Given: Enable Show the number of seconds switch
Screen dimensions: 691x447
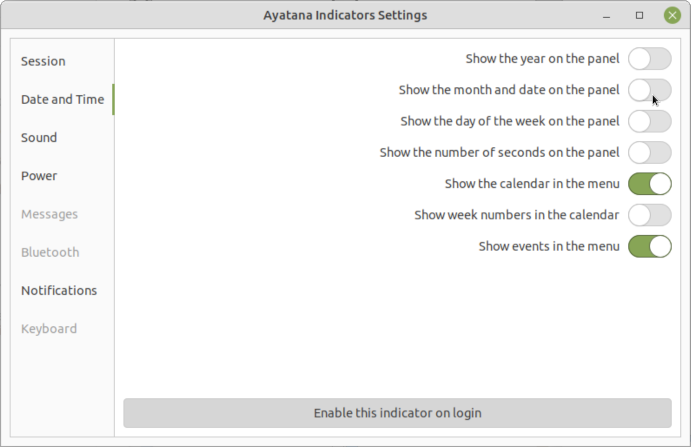Looking at the screenshot, I should coord(650,153).
